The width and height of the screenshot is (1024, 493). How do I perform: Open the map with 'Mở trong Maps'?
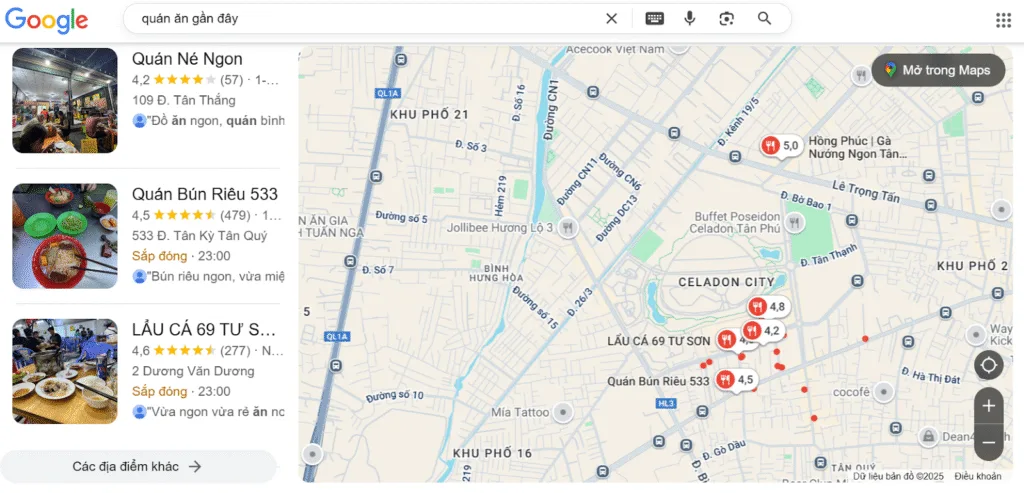(938, 71)
